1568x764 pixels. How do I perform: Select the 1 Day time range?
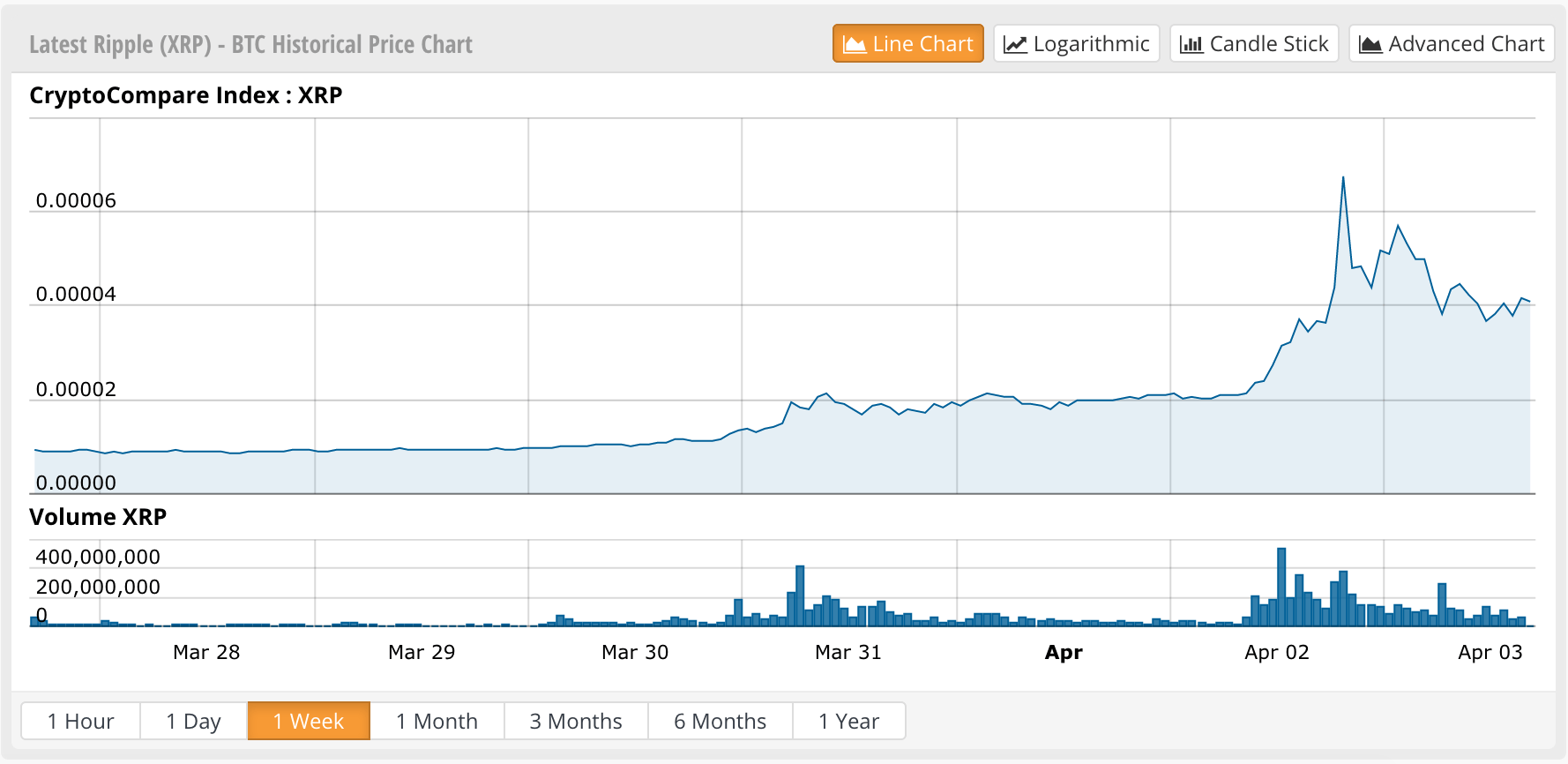coord(193,721)
